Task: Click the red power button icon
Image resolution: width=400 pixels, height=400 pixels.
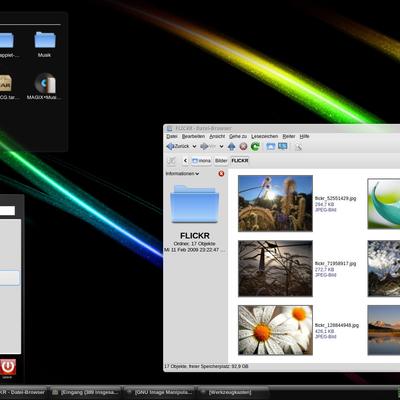Action: point(7,367)
